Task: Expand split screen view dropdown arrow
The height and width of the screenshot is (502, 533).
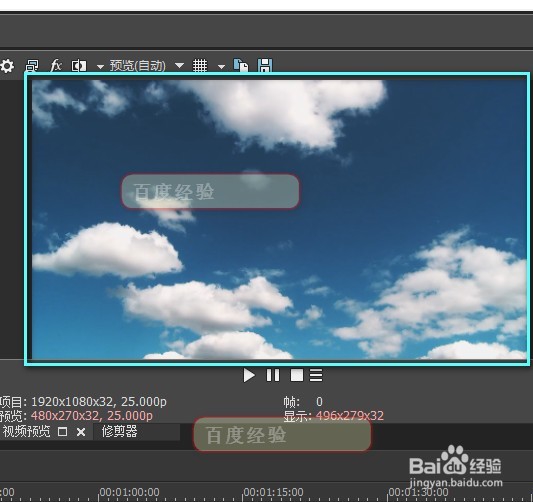Action: [x=100, y=67]
